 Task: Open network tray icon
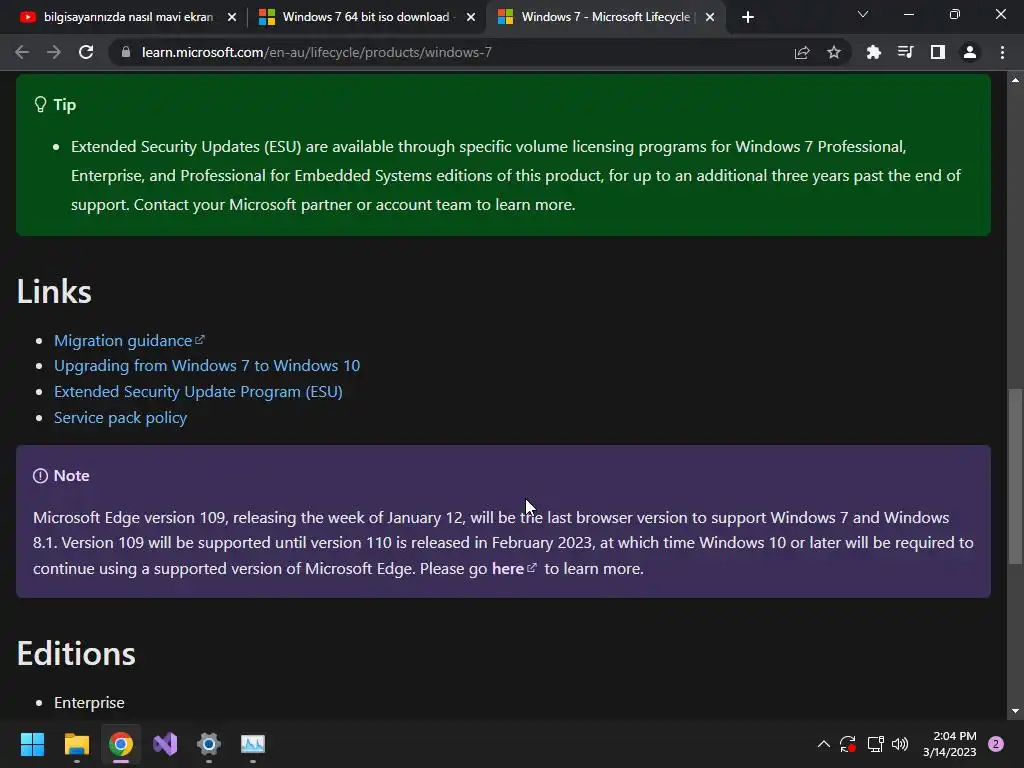click(875, 744)
